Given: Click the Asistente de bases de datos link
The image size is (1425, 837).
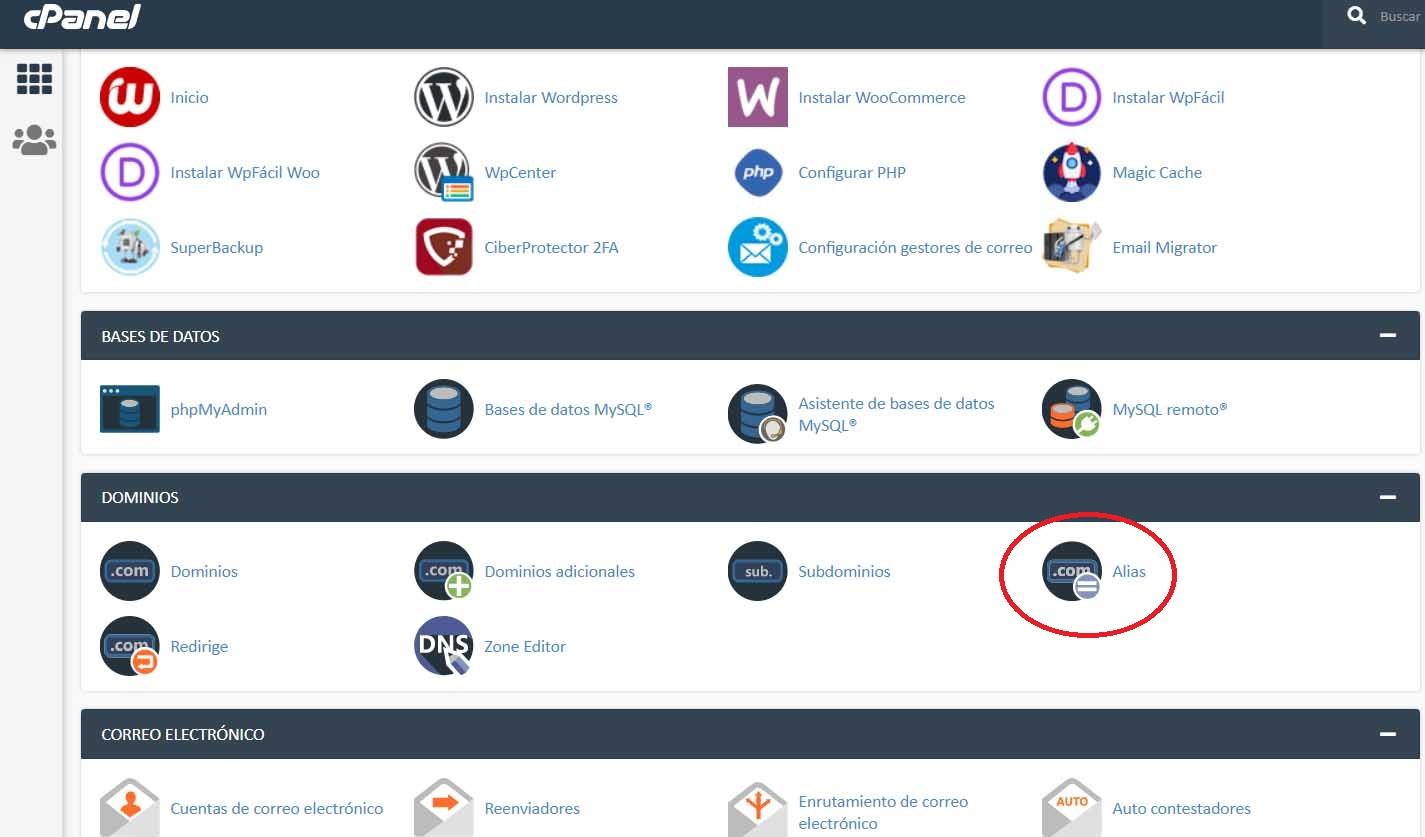Looking at the screenshot, I should pyautogui.click(x=896, y=414).
